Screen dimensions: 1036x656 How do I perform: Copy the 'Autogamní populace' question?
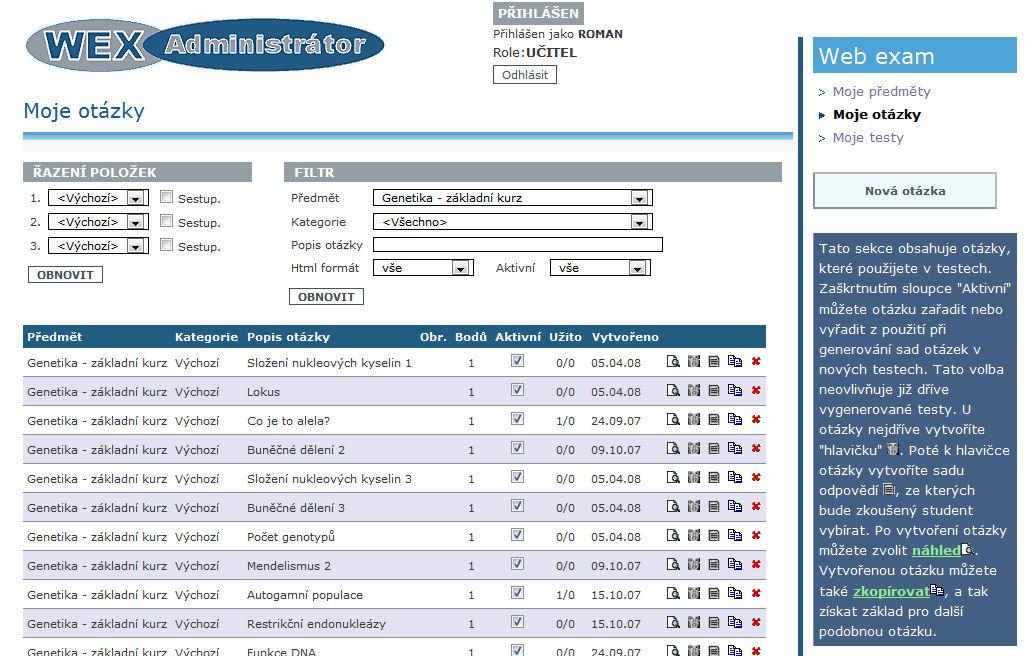[x=735, y=594]
